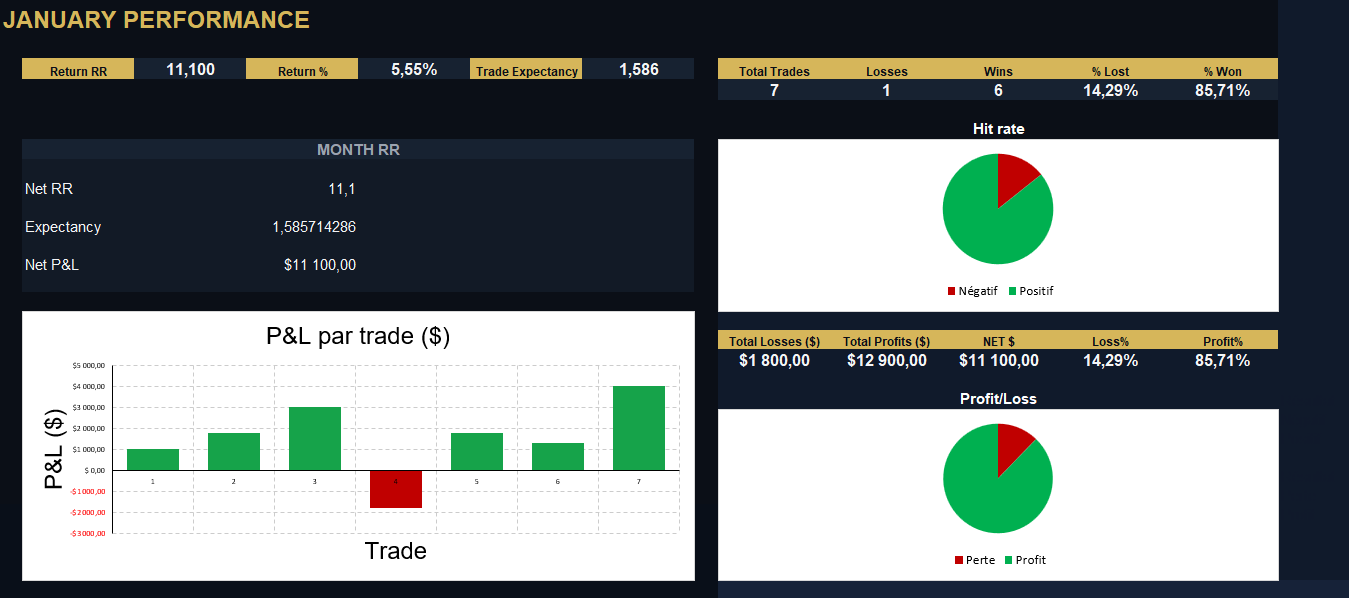
Task: Select $11 100,00 under NET $
Action: pos(998,360)
